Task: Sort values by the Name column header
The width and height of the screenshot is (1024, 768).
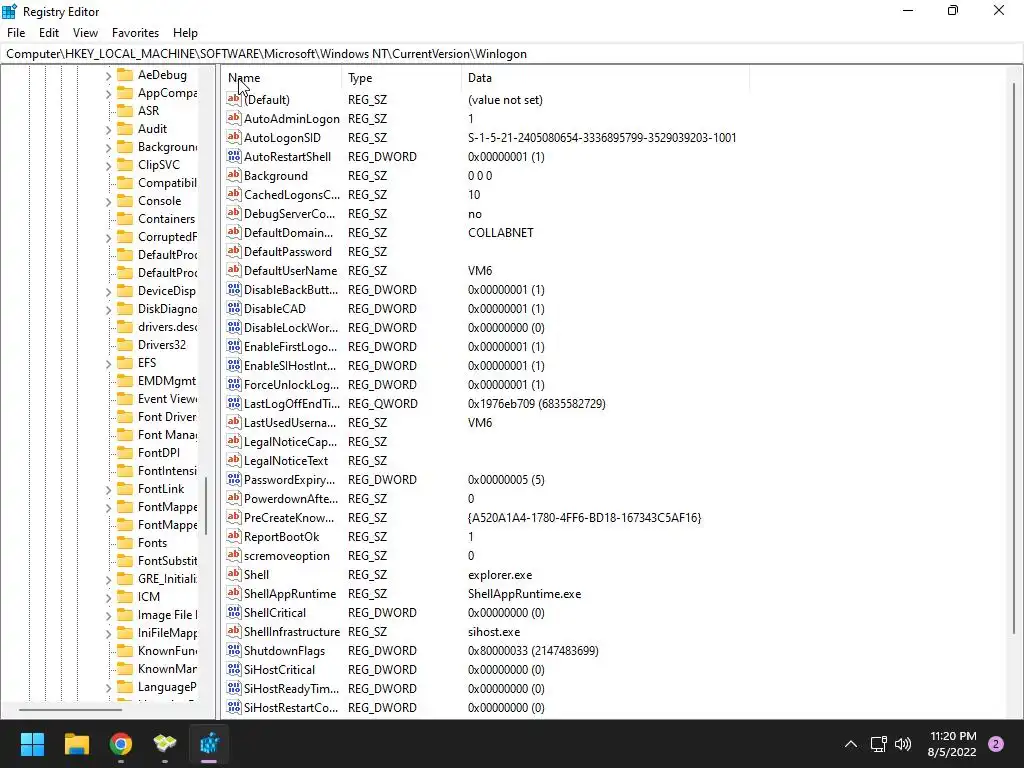Action: pos(281,78)
